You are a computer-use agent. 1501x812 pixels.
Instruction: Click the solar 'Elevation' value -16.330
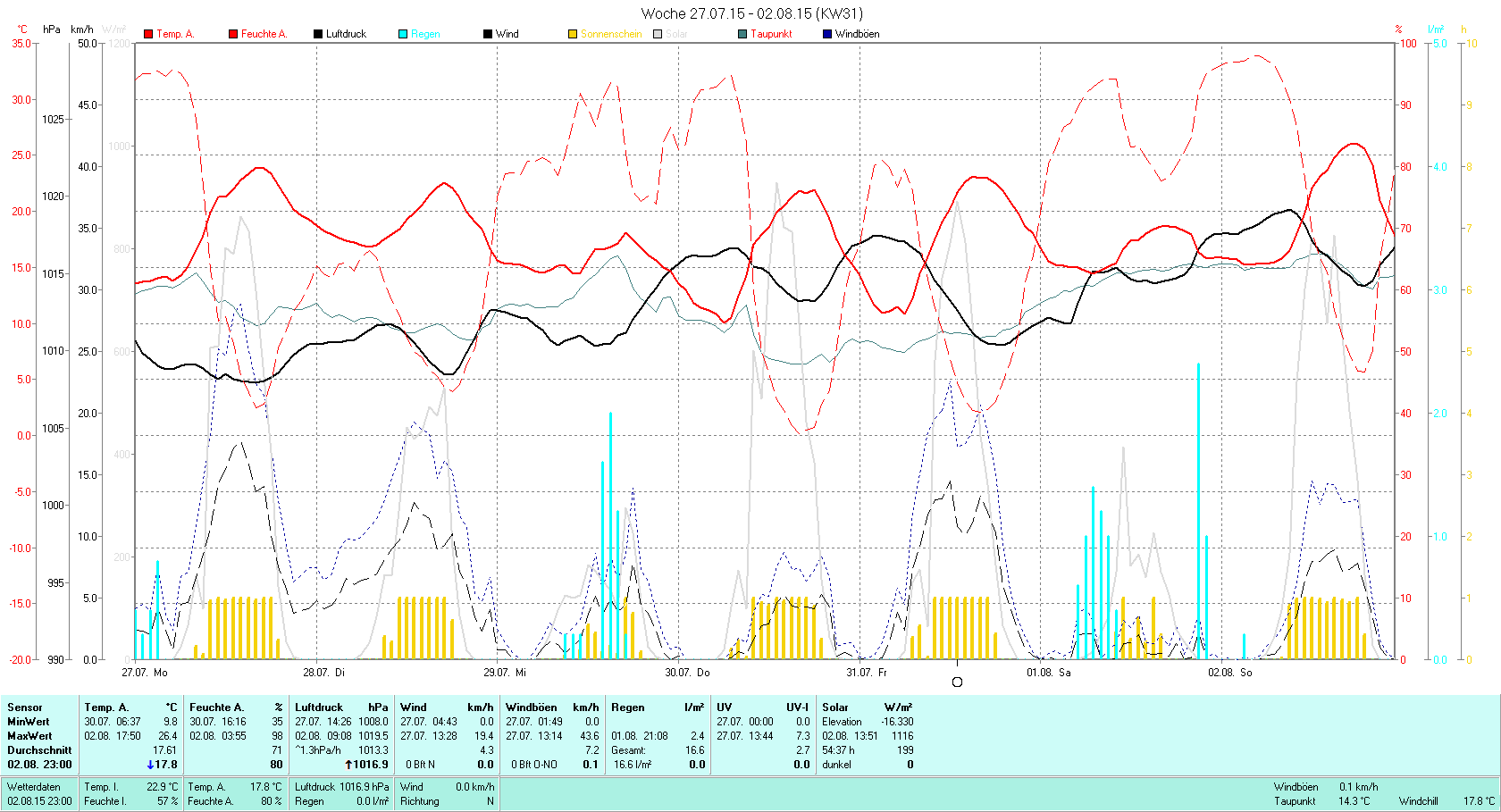898,722
